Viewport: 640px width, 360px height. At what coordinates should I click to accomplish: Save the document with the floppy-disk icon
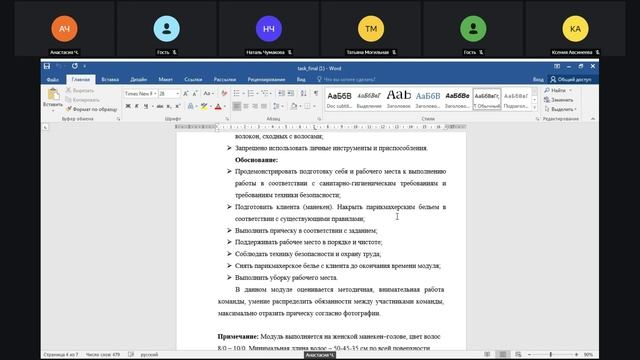[47, 66]
